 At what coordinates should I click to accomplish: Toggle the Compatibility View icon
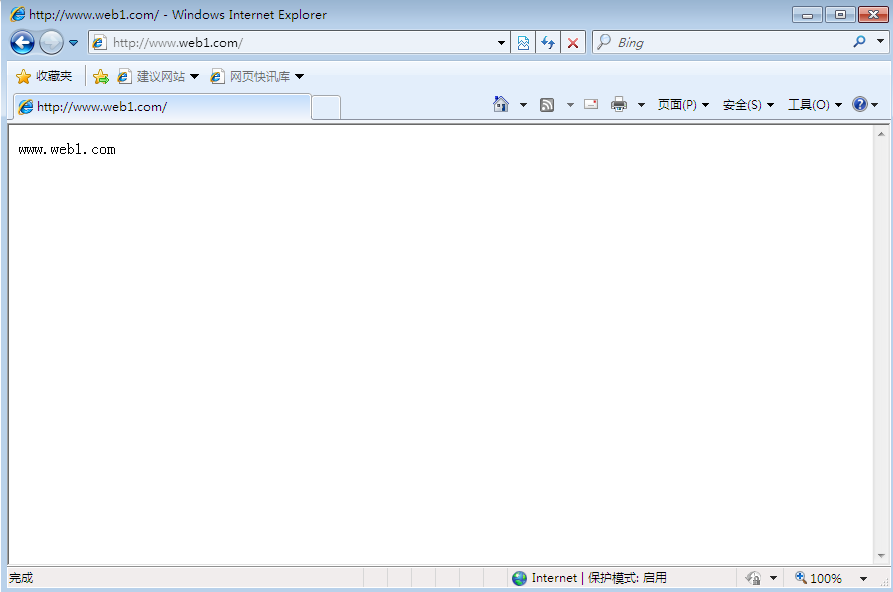523,43
